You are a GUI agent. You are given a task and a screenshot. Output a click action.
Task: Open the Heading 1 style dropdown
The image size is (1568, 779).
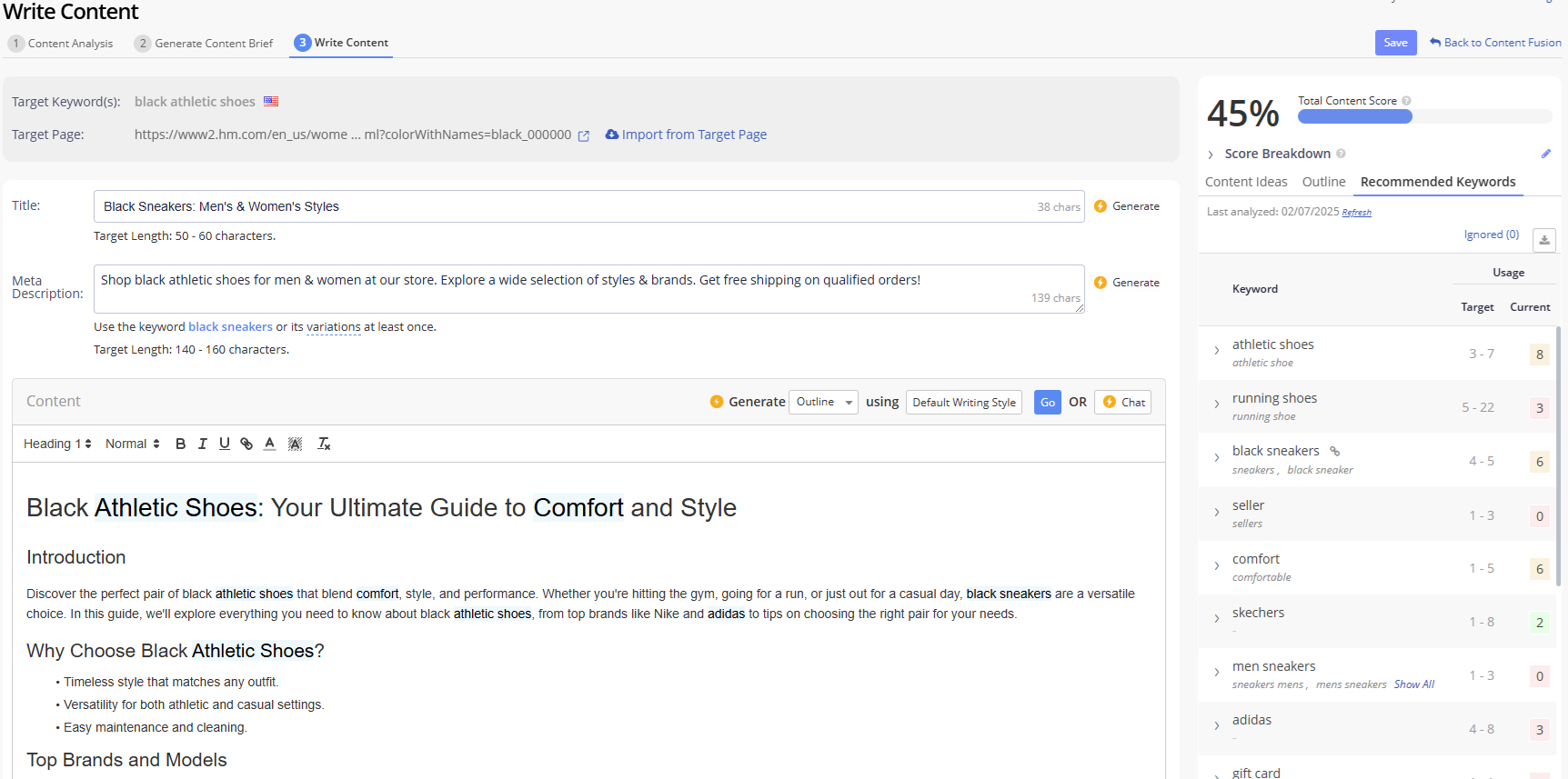coord(57,444)
